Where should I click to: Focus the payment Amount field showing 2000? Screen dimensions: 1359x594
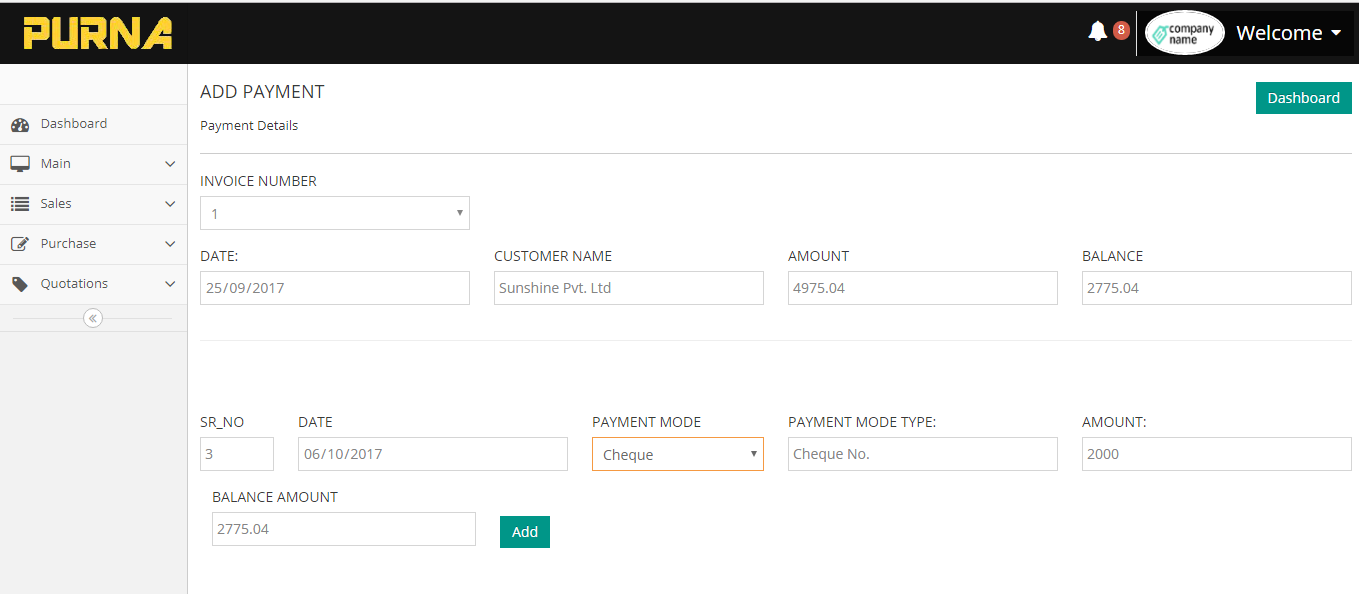tap(1216, 454)
